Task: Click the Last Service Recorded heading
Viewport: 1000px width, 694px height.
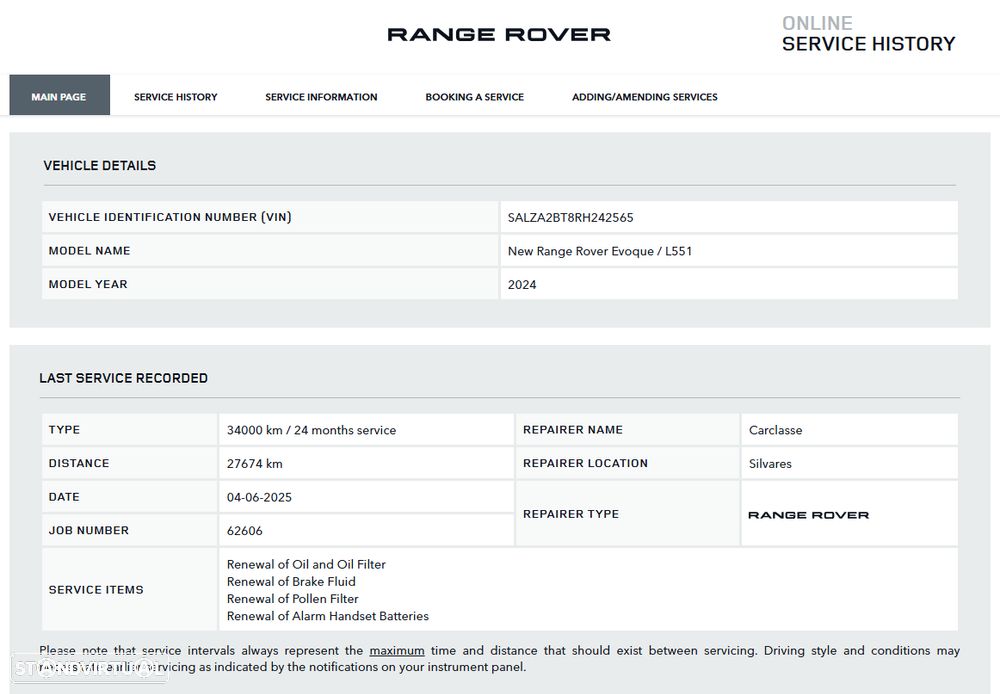Action: click(x=124, y=378)
